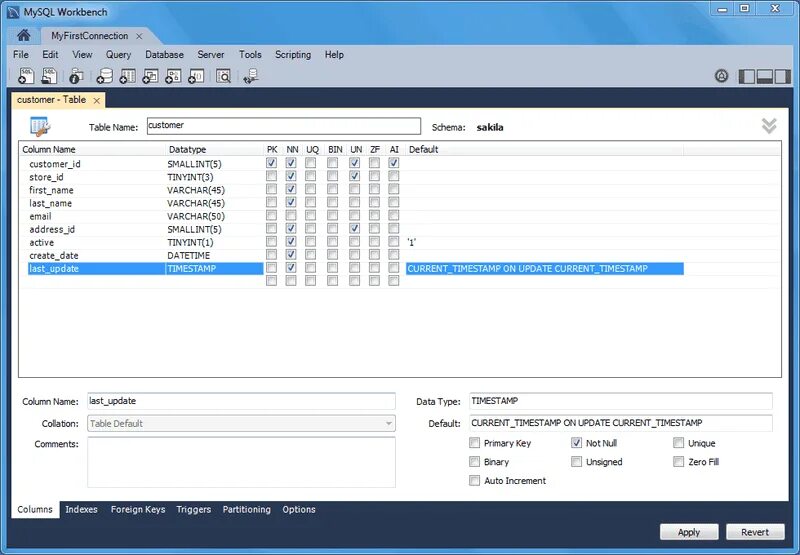Image resolution: width=800 pixels, height=555 pixels.
Task: Create a new view icon
Action: tap(150, 76)
